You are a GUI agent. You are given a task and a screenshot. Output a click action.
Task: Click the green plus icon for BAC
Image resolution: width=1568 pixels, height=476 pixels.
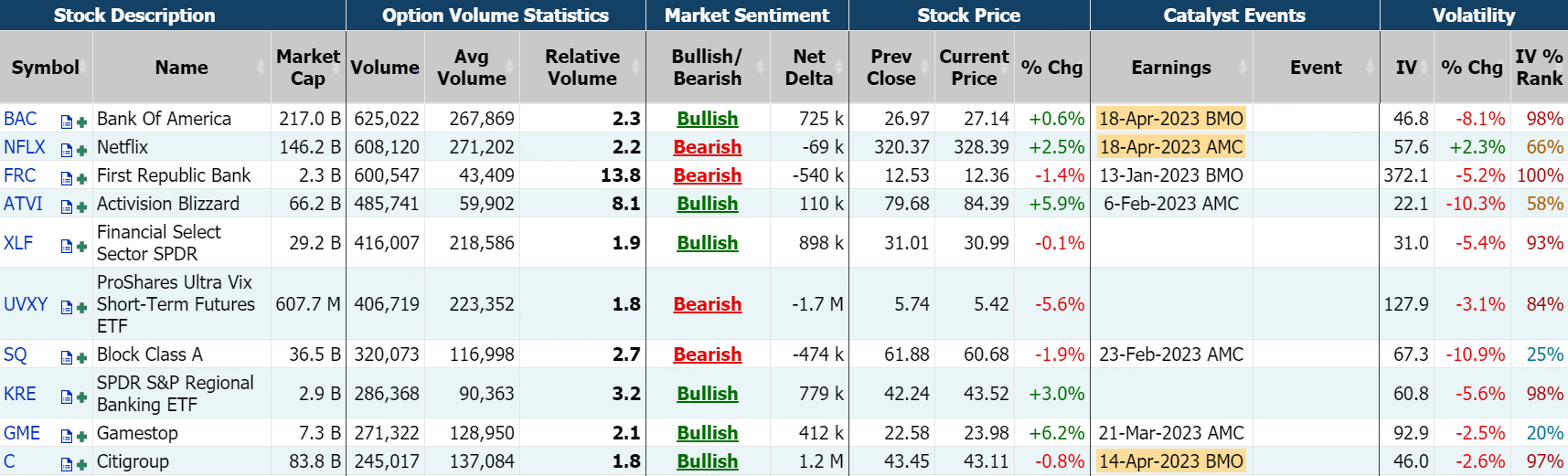[81, 122]
